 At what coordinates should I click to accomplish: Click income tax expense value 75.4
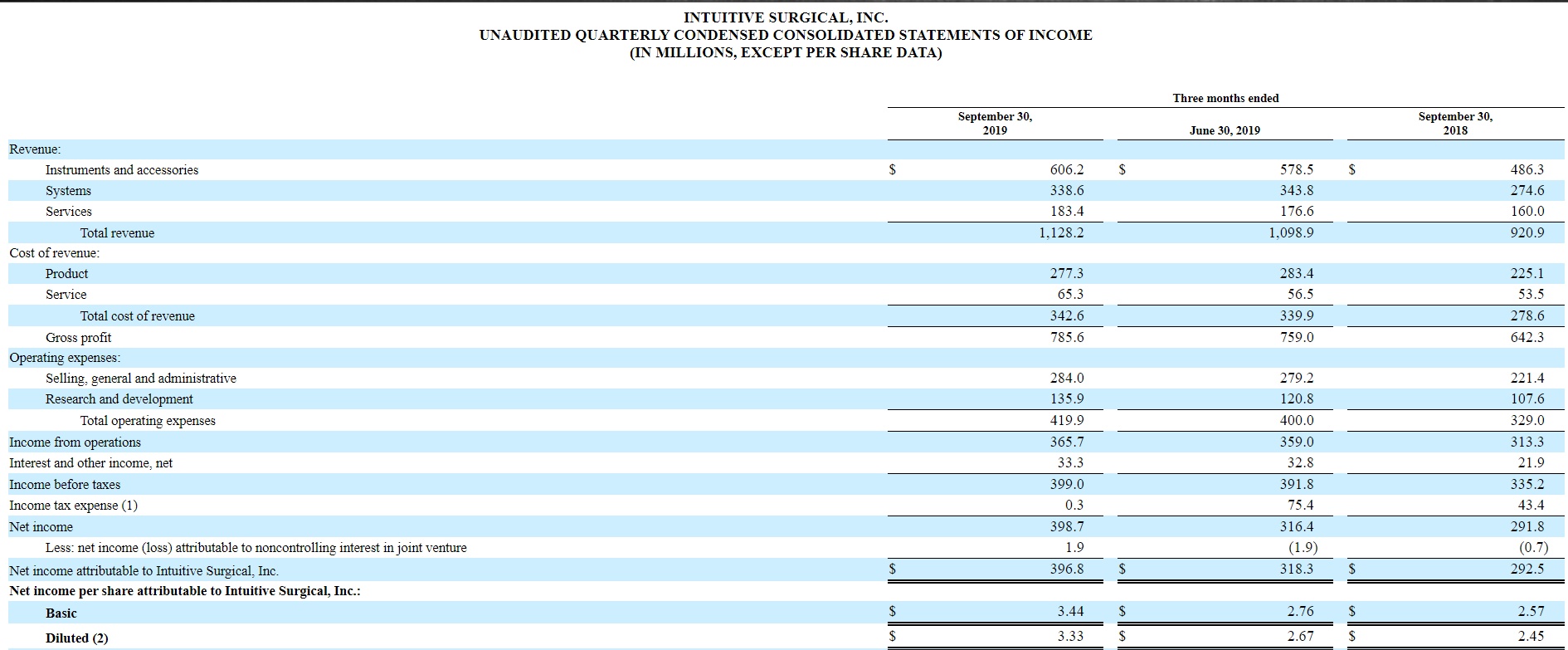click(x=1300, y=505)
